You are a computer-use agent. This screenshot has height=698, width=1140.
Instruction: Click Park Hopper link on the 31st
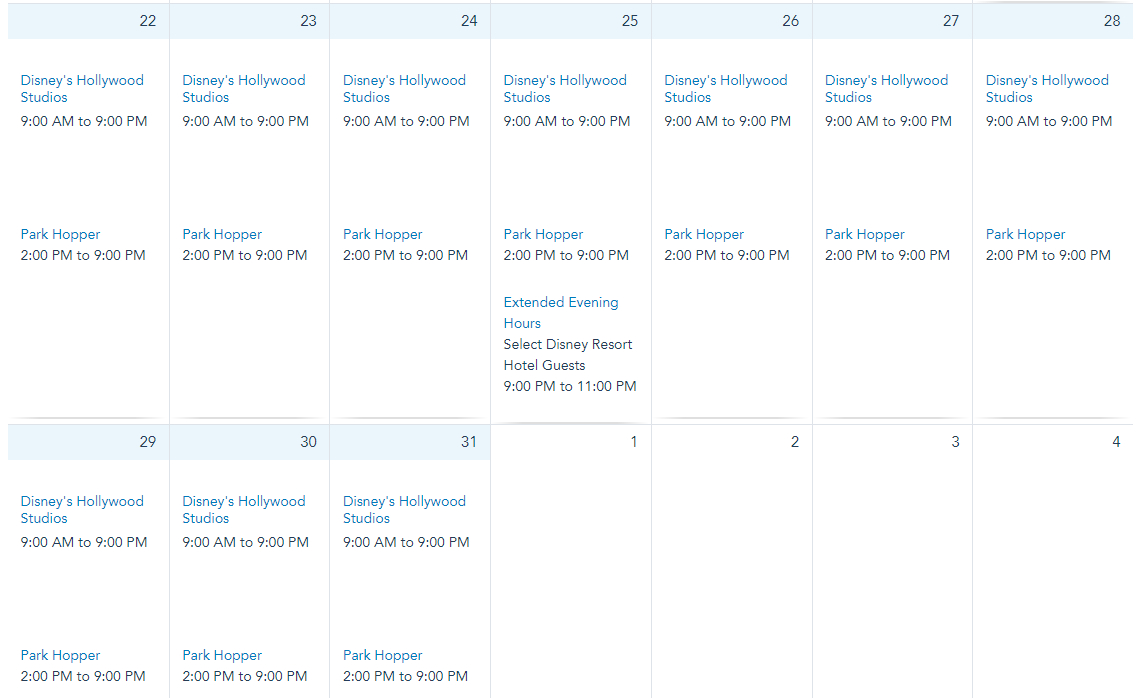coord(383,655)
